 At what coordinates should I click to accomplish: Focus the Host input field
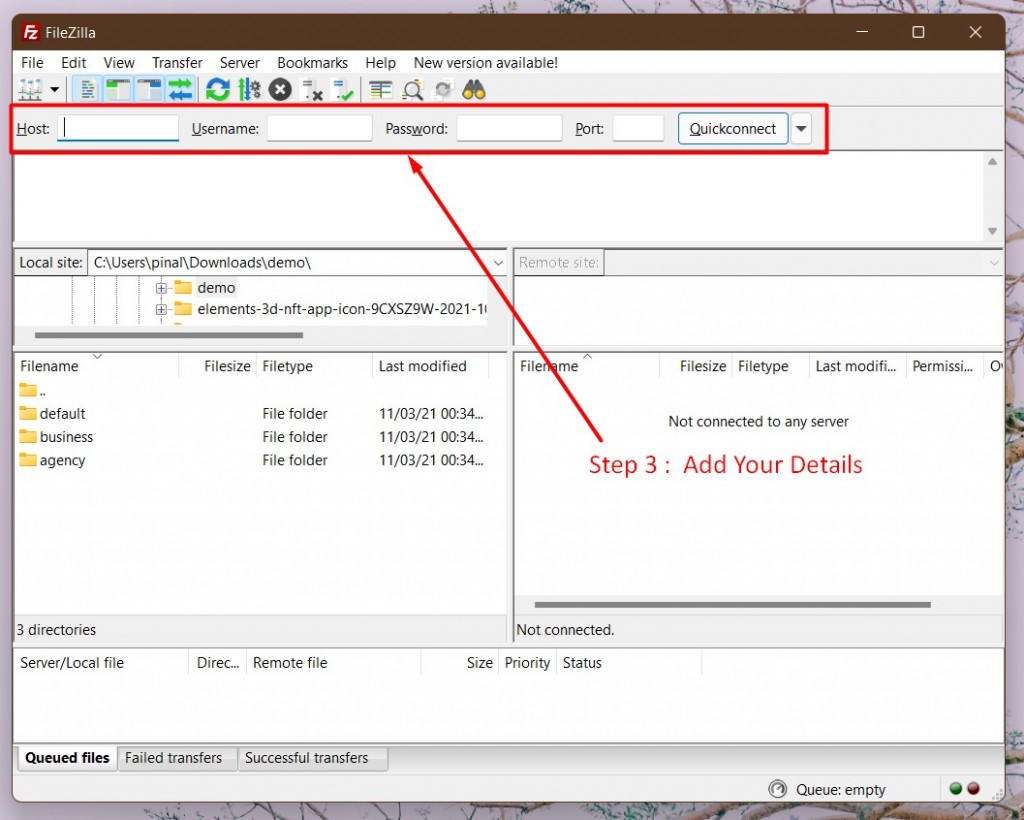point(118,128)
